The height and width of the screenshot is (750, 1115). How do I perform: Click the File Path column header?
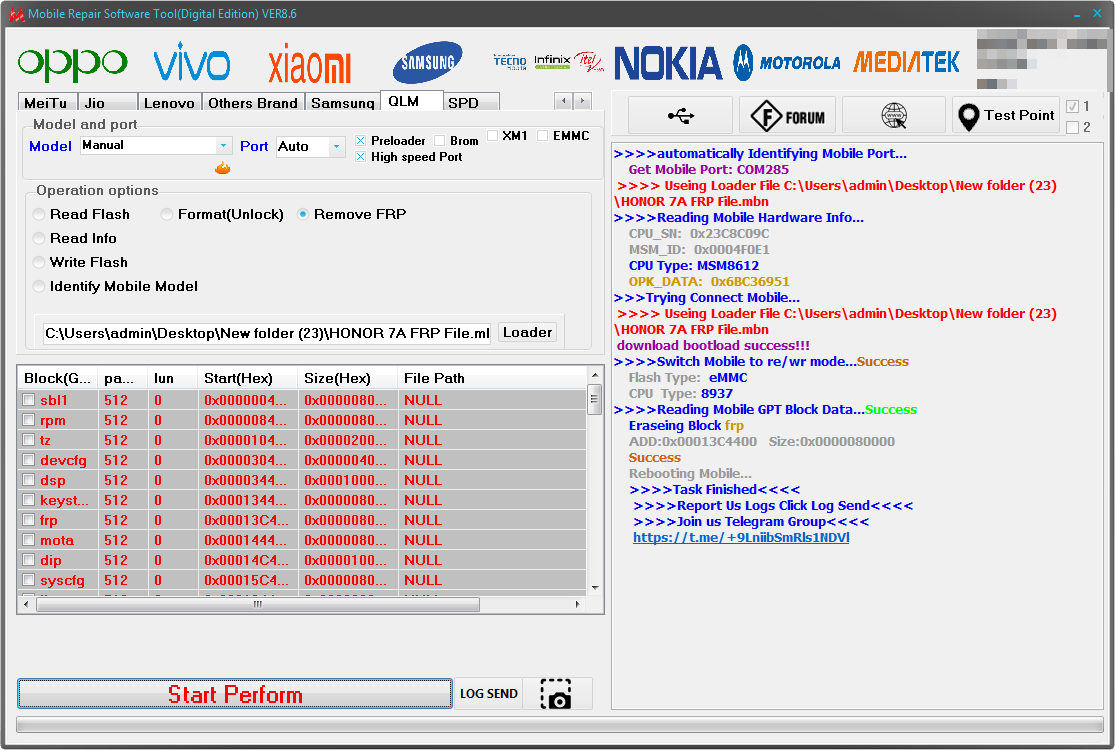(x=491, y=378)
